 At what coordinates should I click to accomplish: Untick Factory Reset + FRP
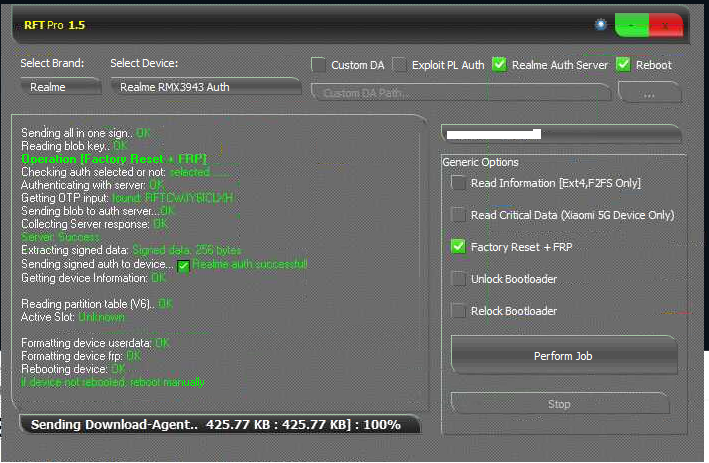(459, 247)
